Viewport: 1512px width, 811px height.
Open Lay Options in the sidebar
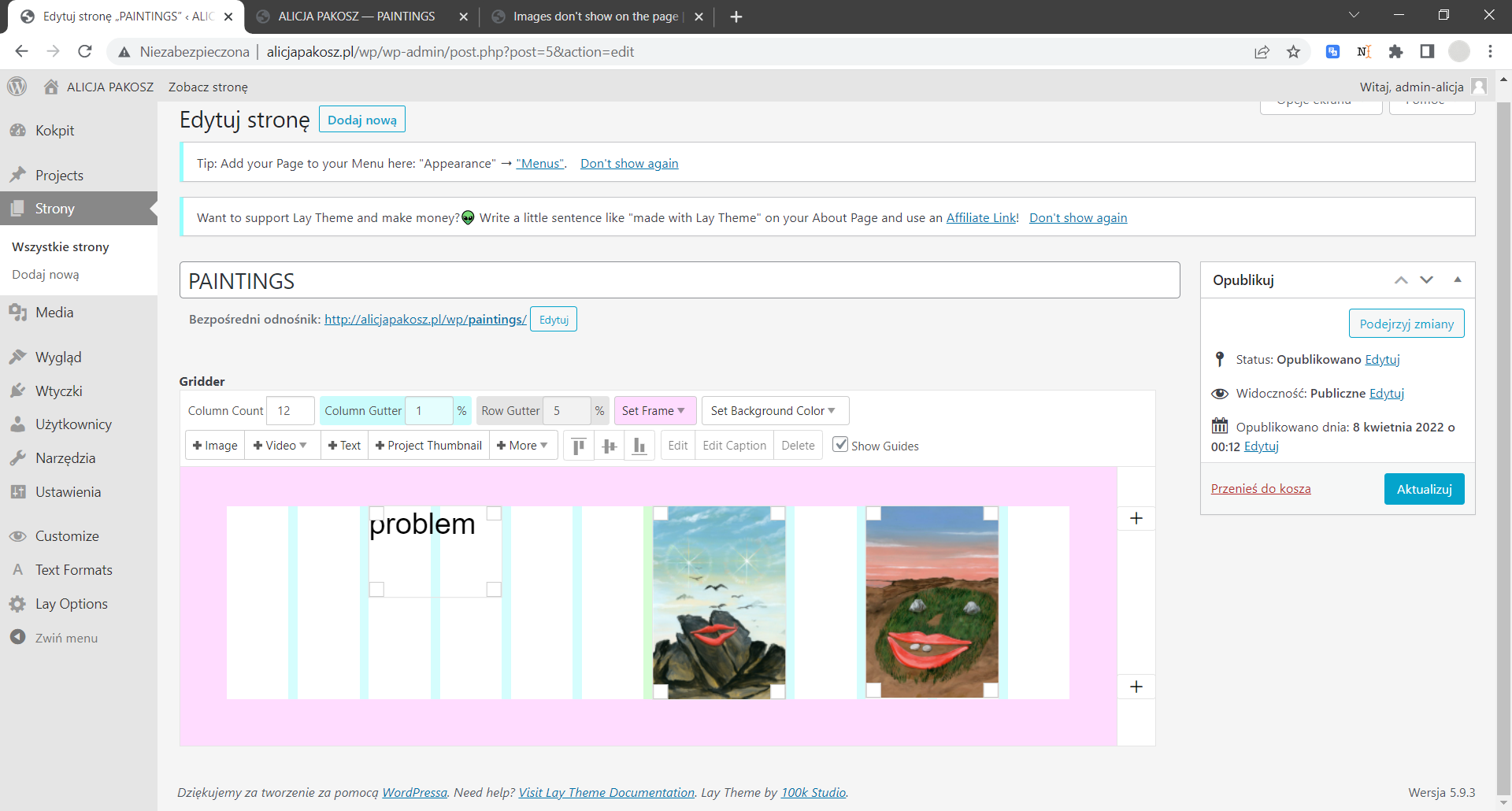tap(71, 604)
